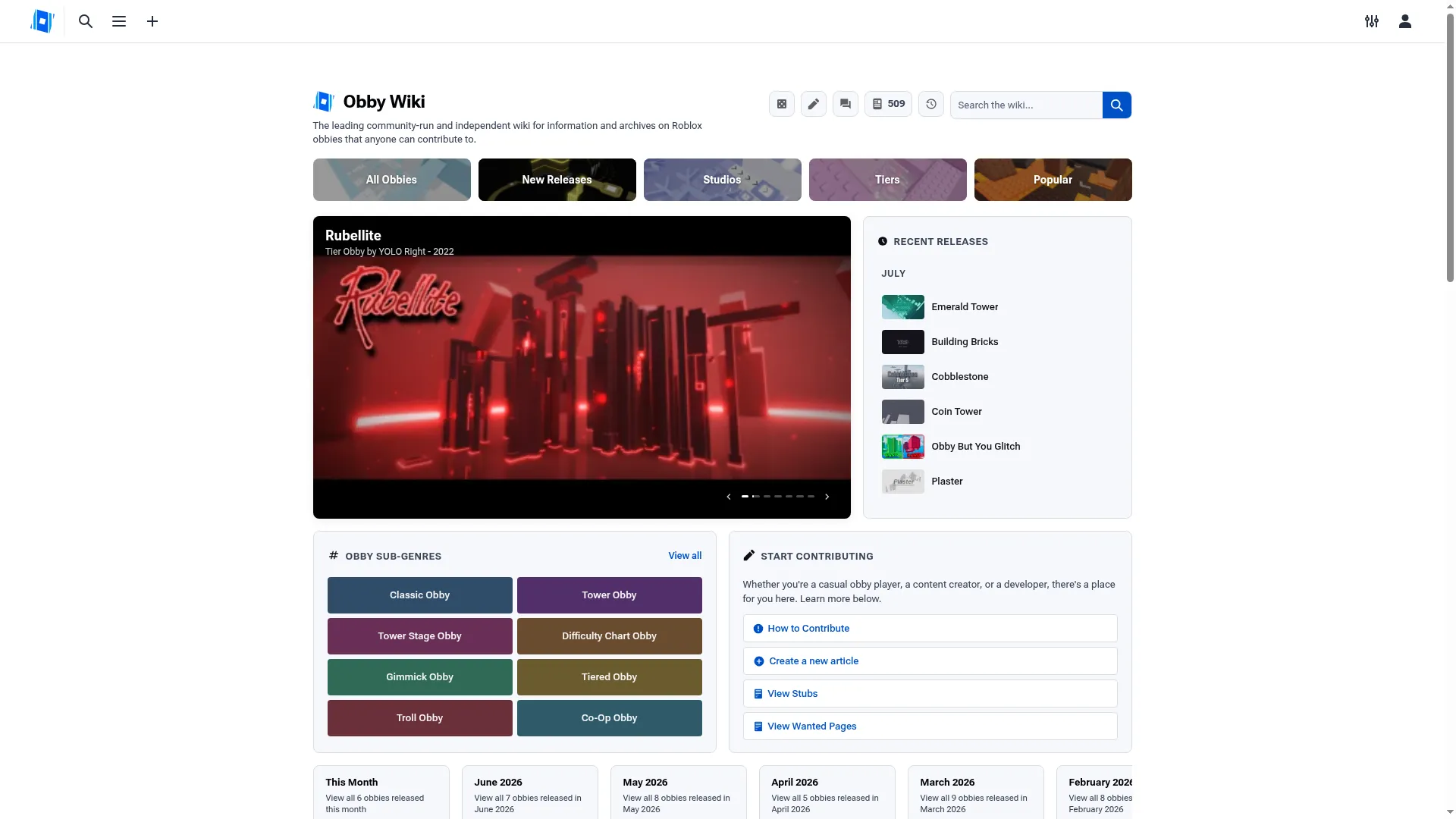The height and width of the screenshot is (819, 1456).
Task: Open the April 2026 releases card
Action: [x=827, y=792]
